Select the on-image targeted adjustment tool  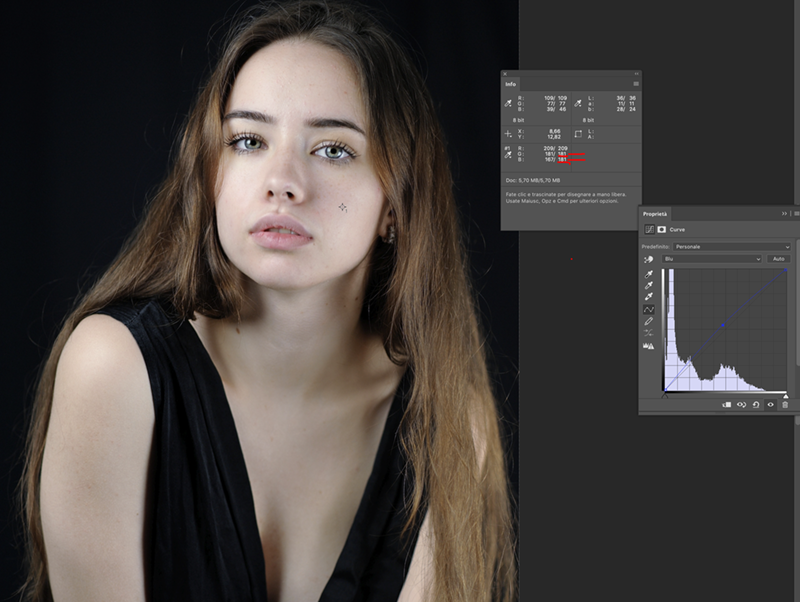point(649,259)
